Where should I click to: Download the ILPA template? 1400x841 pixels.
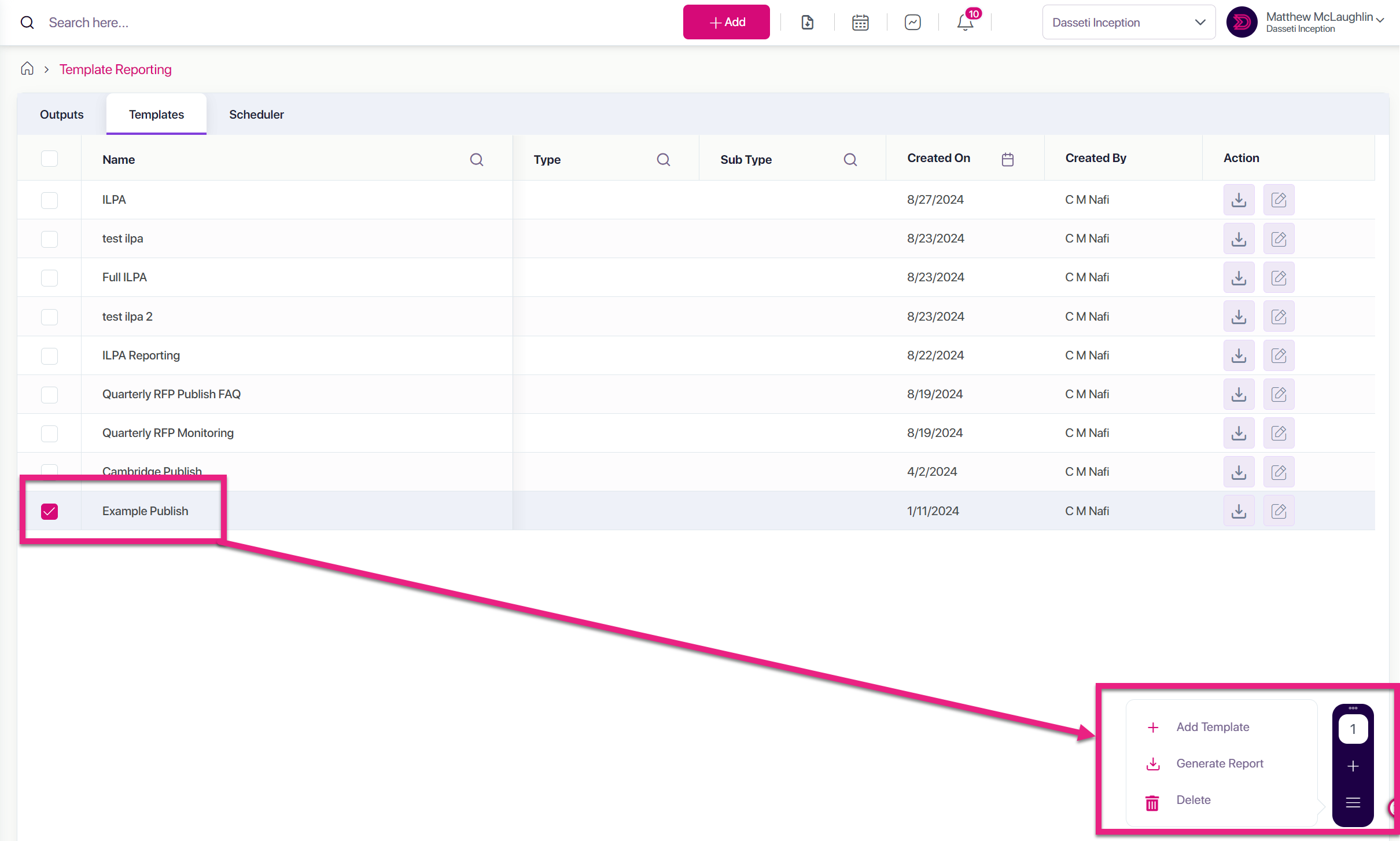pyautogui.click(x=1239, y=200)
